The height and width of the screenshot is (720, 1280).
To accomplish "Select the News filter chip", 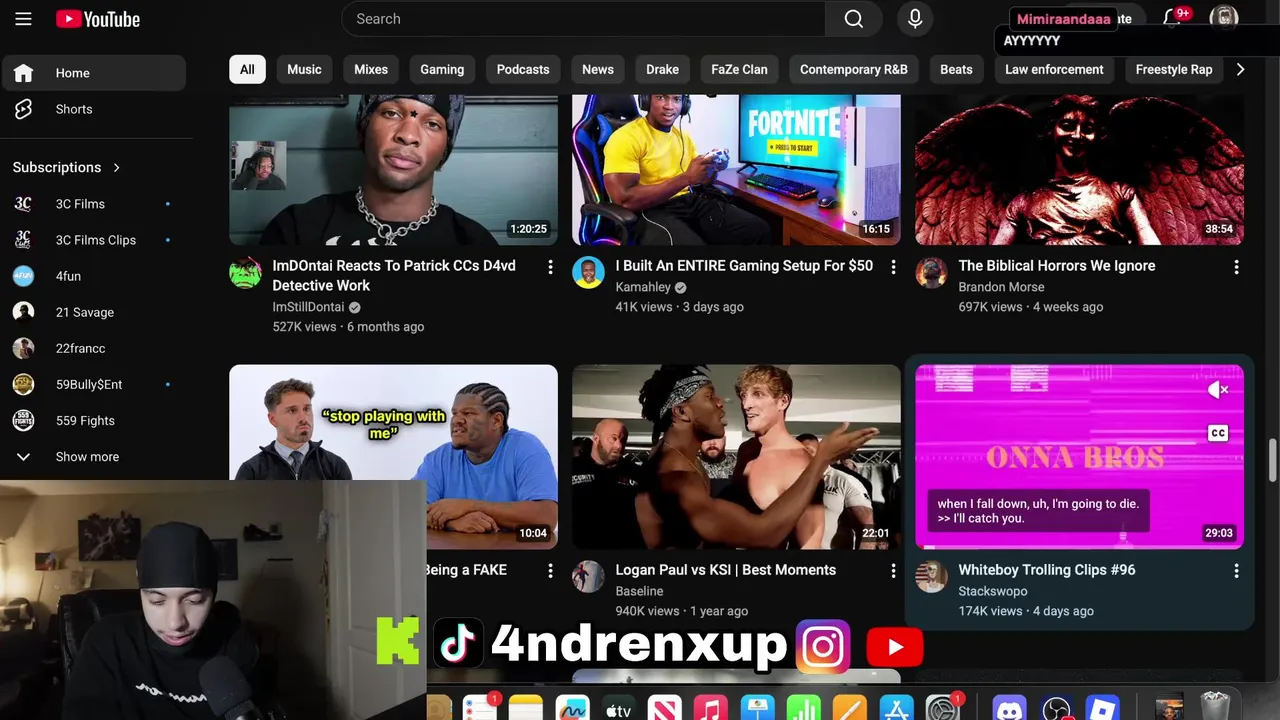I will [x=598, y=69].
